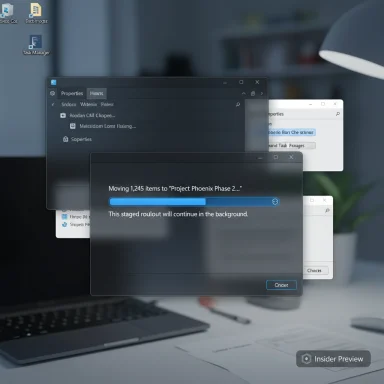
Task: Select the highlighted tab next to Properties
Action: [97, 93]
